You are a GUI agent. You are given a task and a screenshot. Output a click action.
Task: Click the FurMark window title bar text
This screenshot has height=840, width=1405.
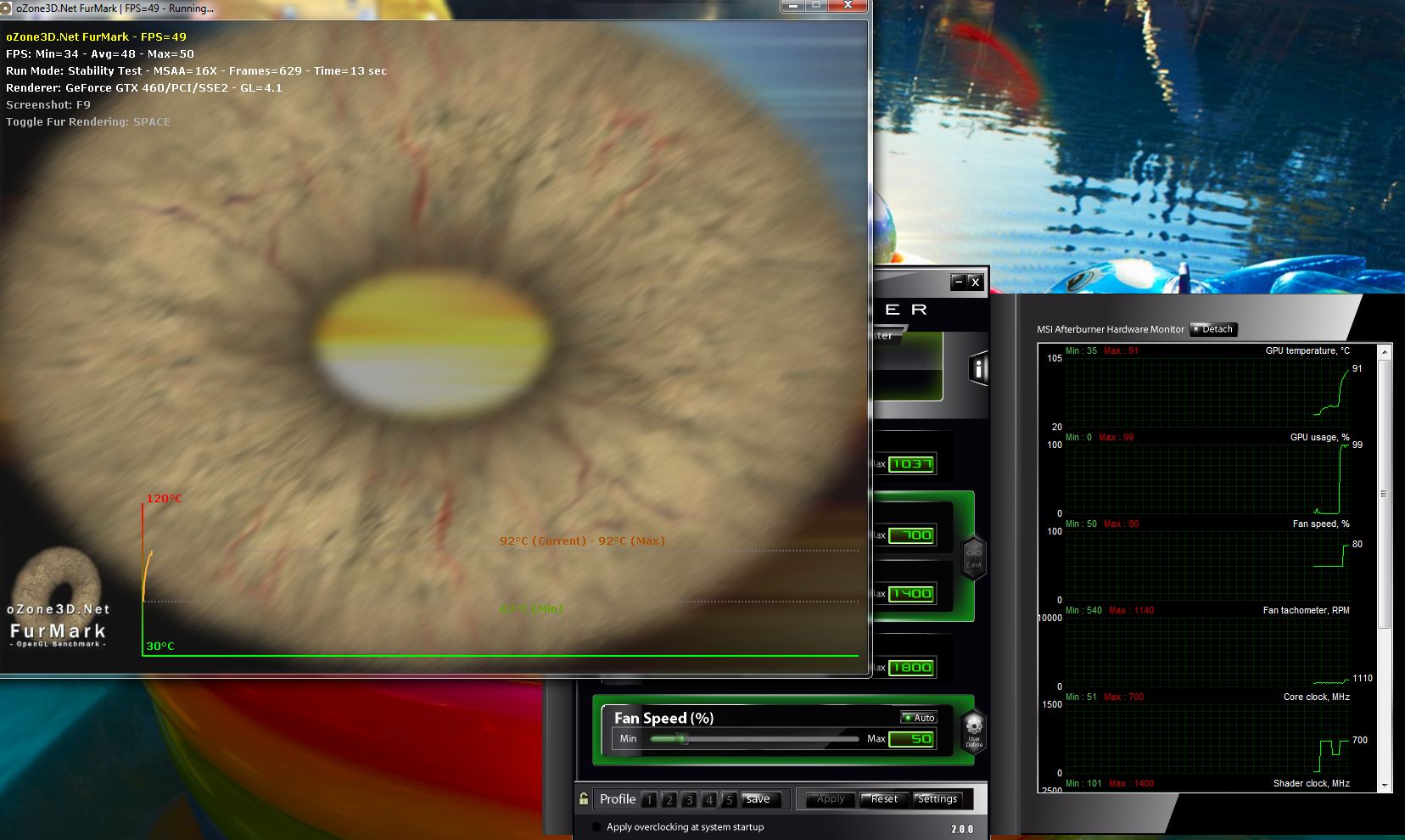115,8
